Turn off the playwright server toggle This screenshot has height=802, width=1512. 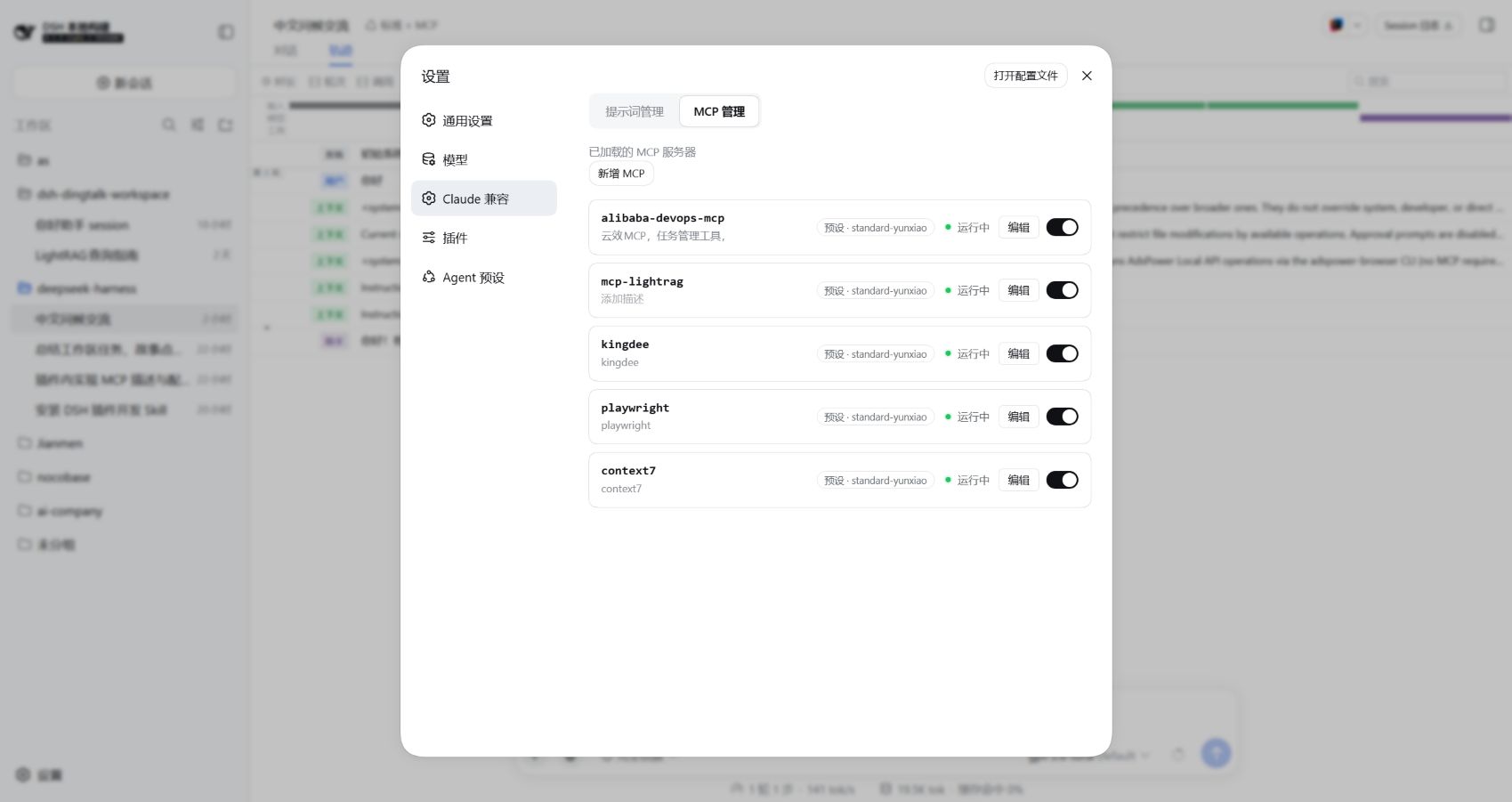(1062, 417)
